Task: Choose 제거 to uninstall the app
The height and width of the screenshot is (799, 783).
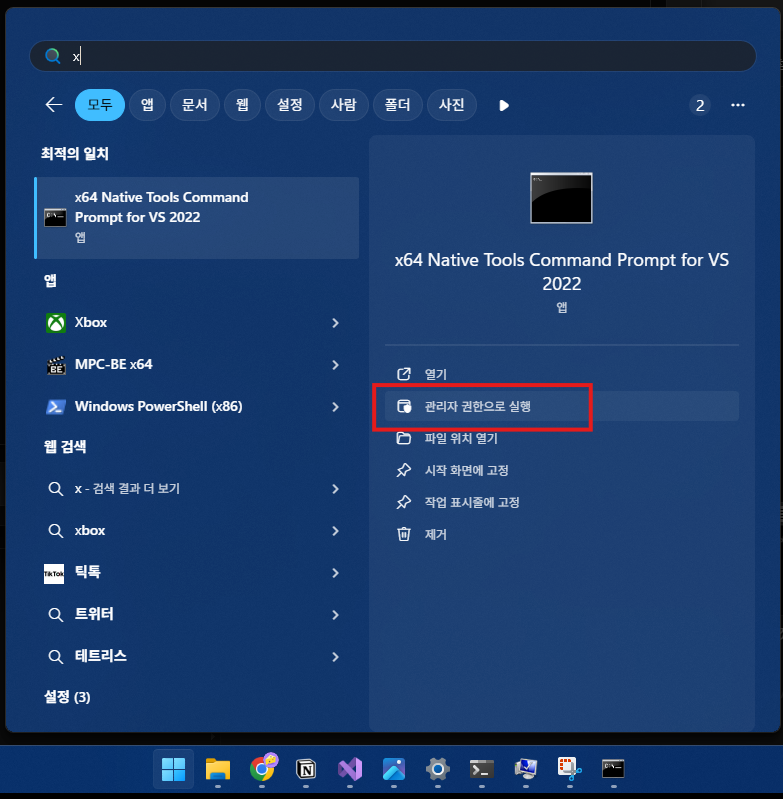Action: pyautogui.click(x=562, y=535)
